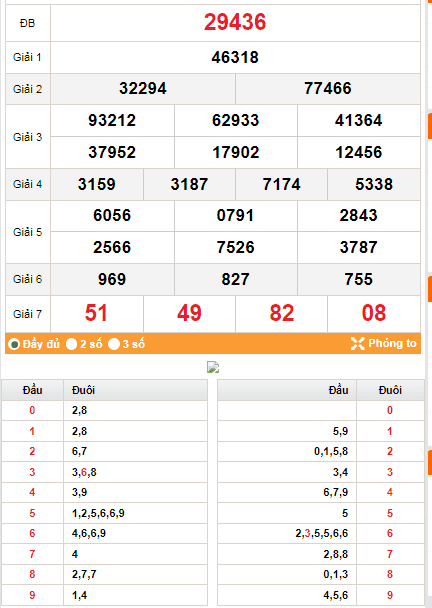Click Giải 3 number 62933
Image resolution: width=432 pixels, height=608 pixels.
[235, 120]
